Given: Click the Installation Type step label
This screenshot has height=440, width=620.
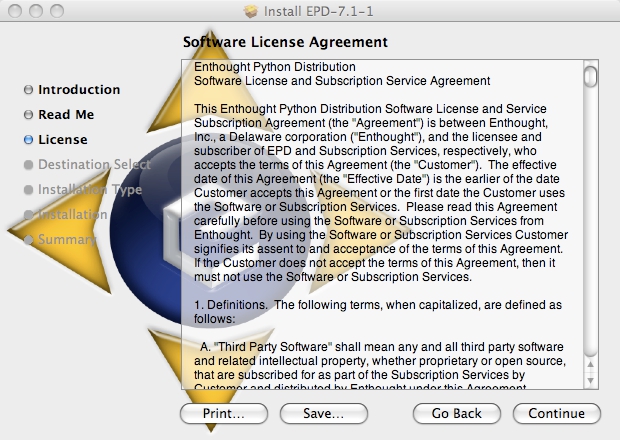Looking at the screenshot, I should [90, 190].
